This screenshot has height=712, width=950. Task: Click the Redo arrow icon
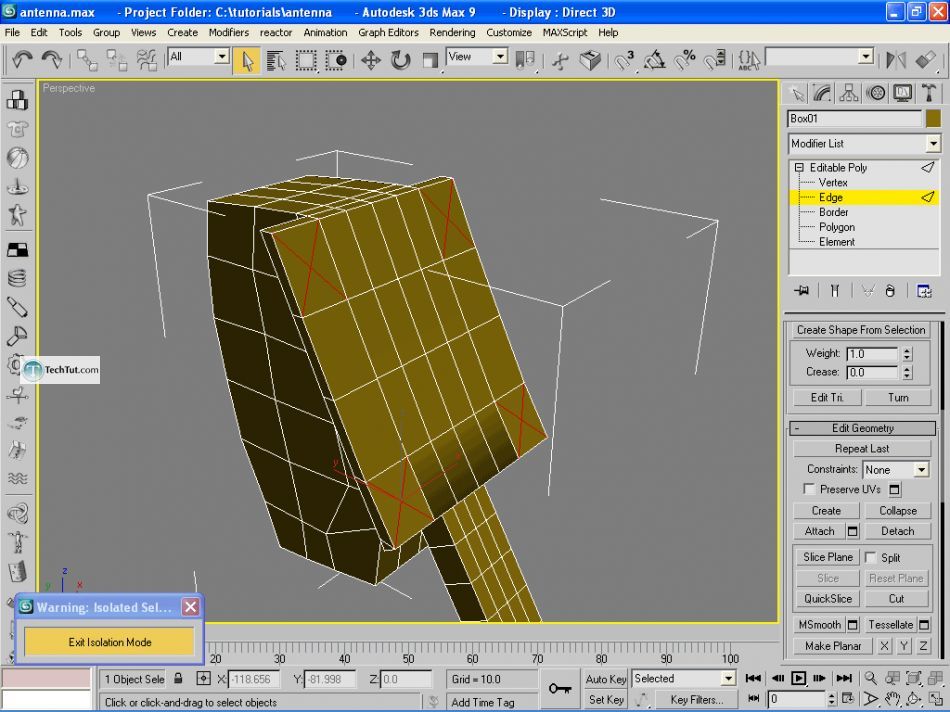51,60
